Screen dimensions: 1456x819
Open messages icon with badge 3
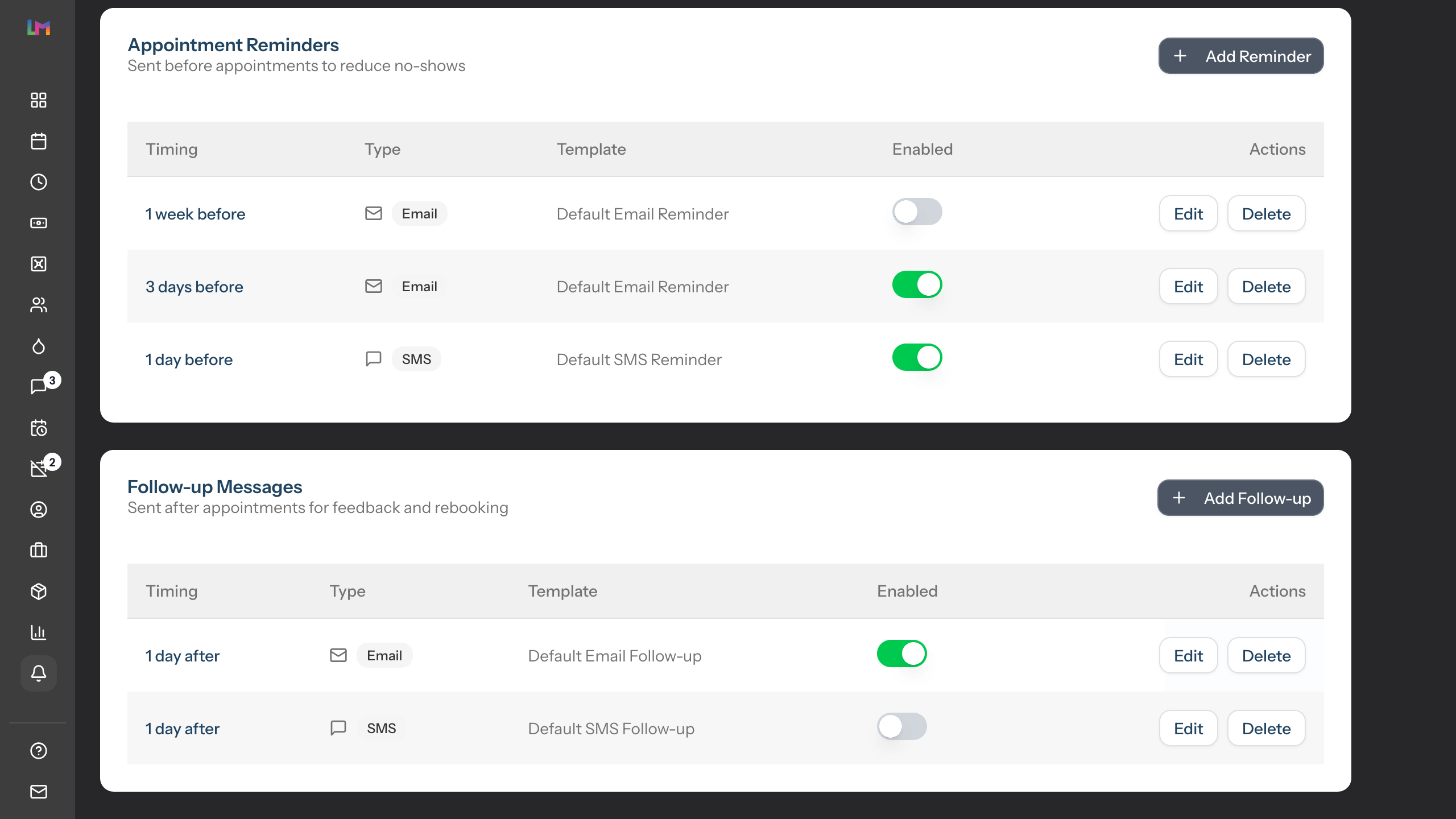coord(39,387)
